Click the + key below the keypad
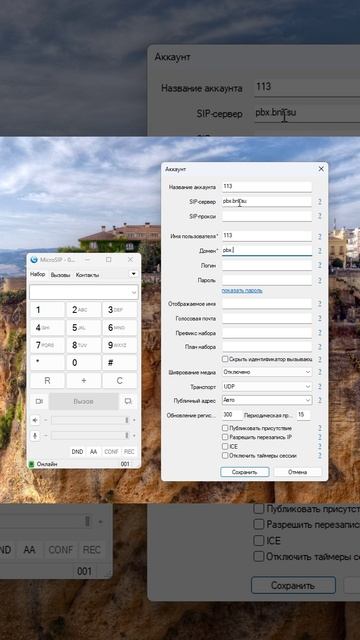Viewport: 360px width, 640px height. [84, 381]
